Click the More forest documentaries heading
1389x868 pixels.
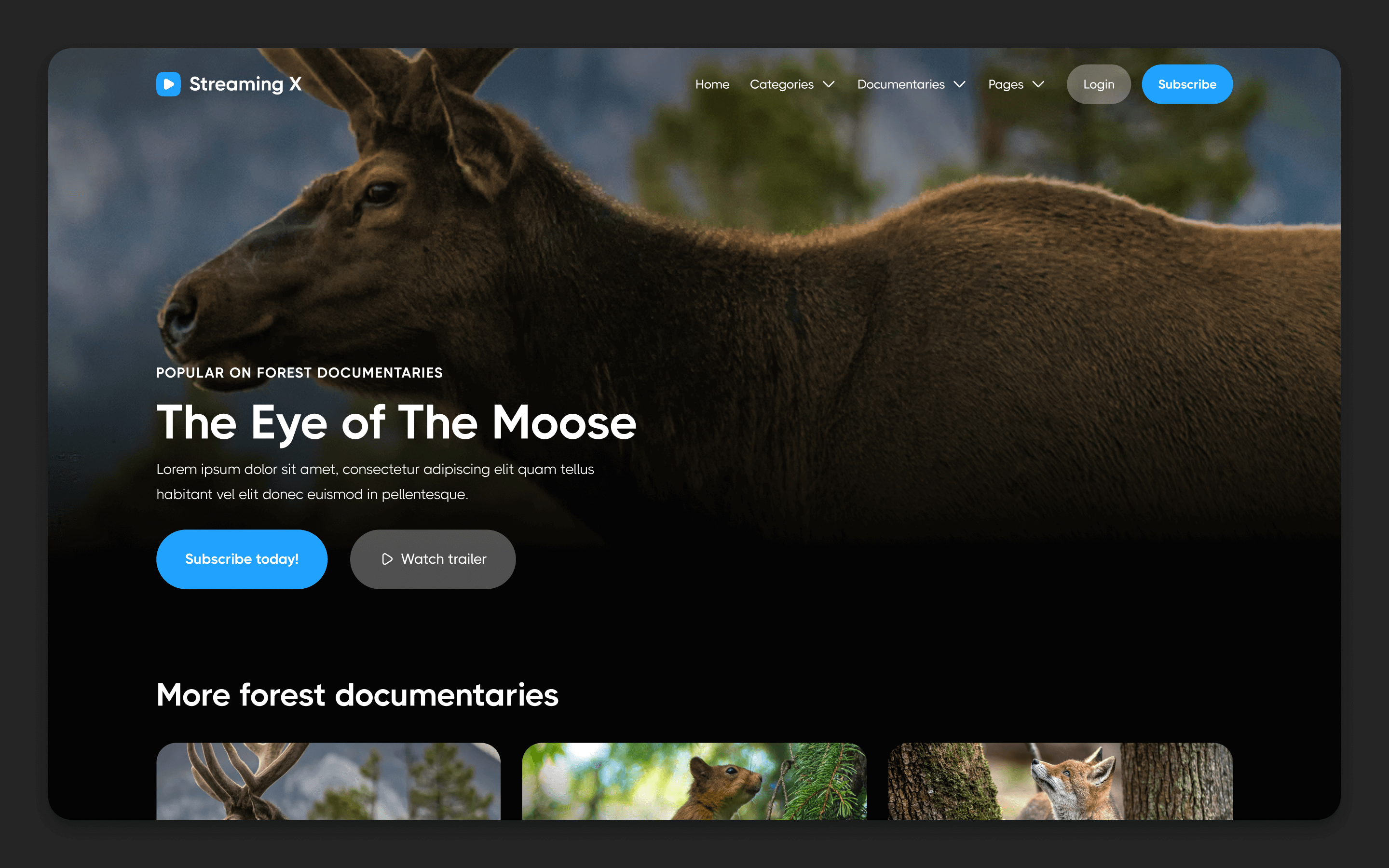pyautogui.click(x=357, y=694)
